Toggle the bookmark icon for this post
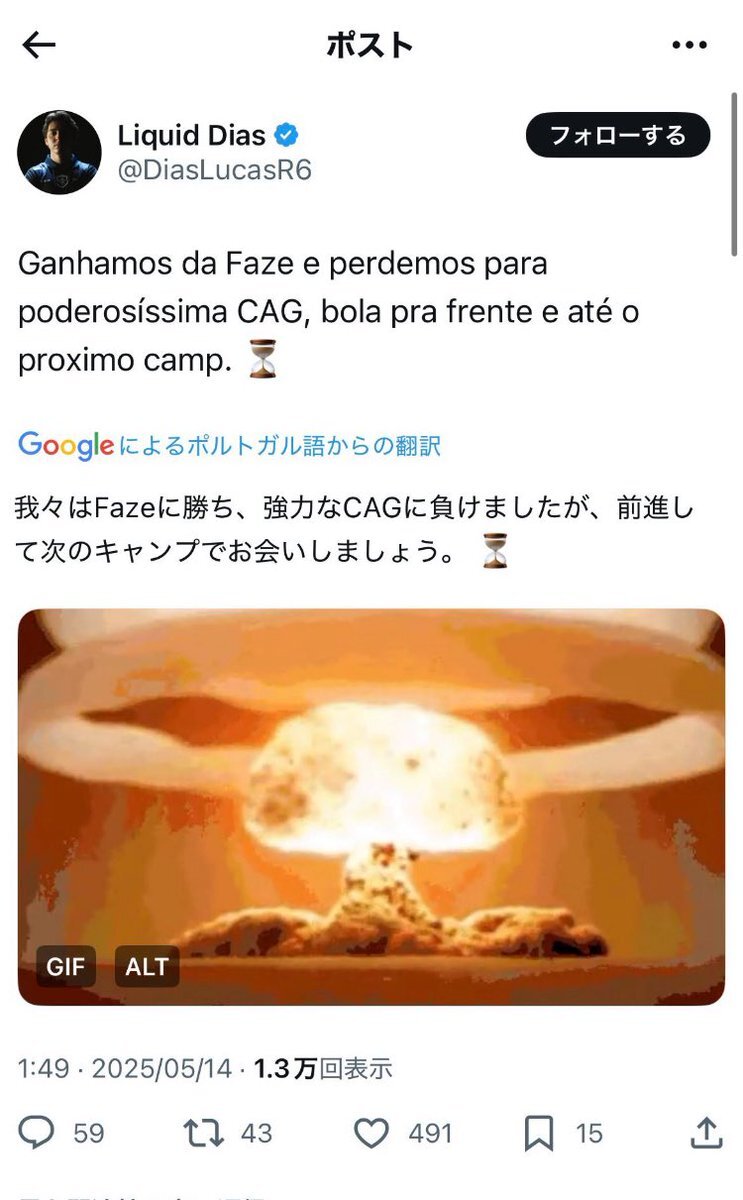743x1200 pixels. tap(539, 1133)
